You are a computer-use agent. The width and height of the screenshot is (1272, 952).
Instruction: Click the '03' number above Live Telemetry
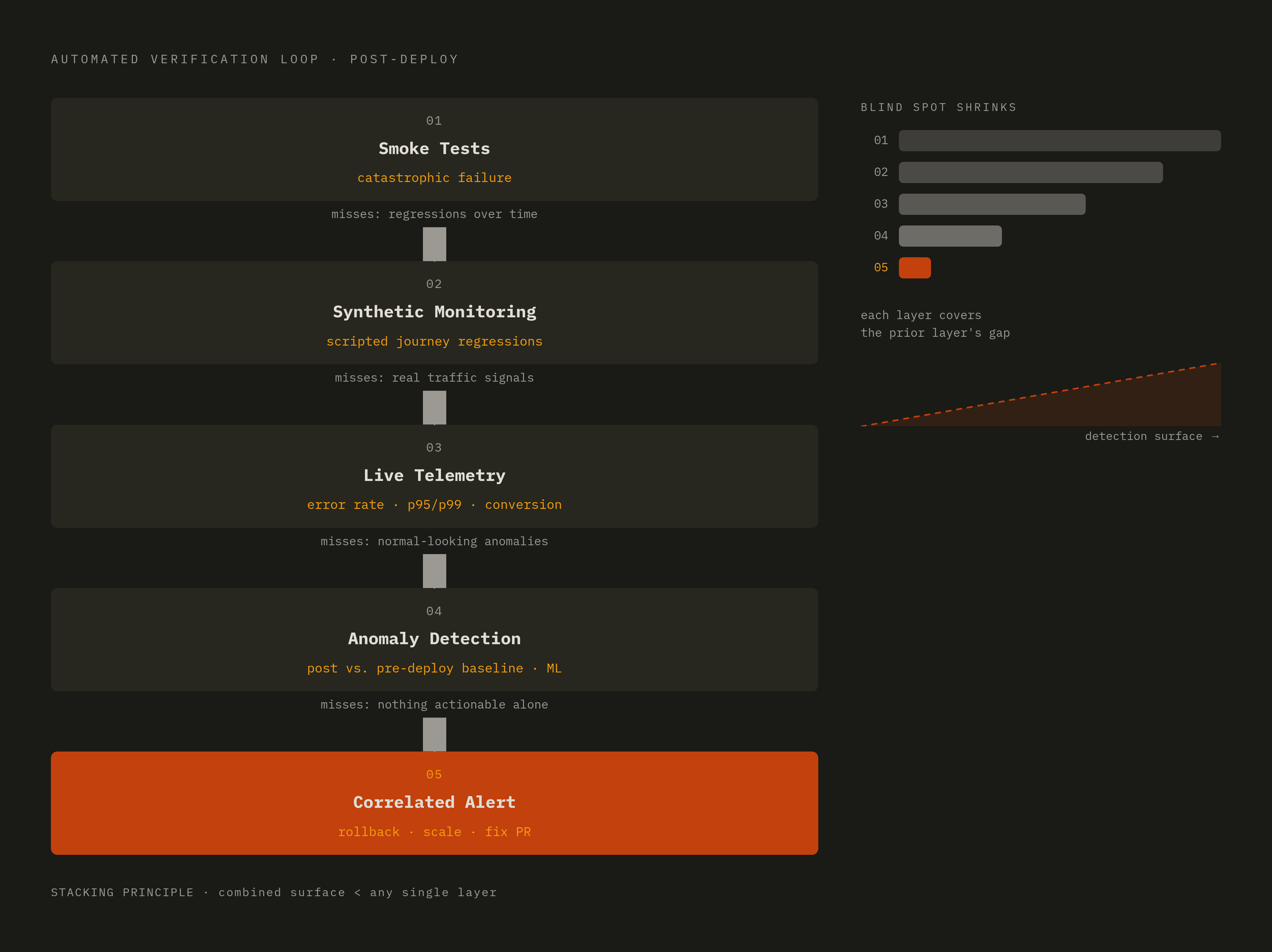tap(434, 447)
